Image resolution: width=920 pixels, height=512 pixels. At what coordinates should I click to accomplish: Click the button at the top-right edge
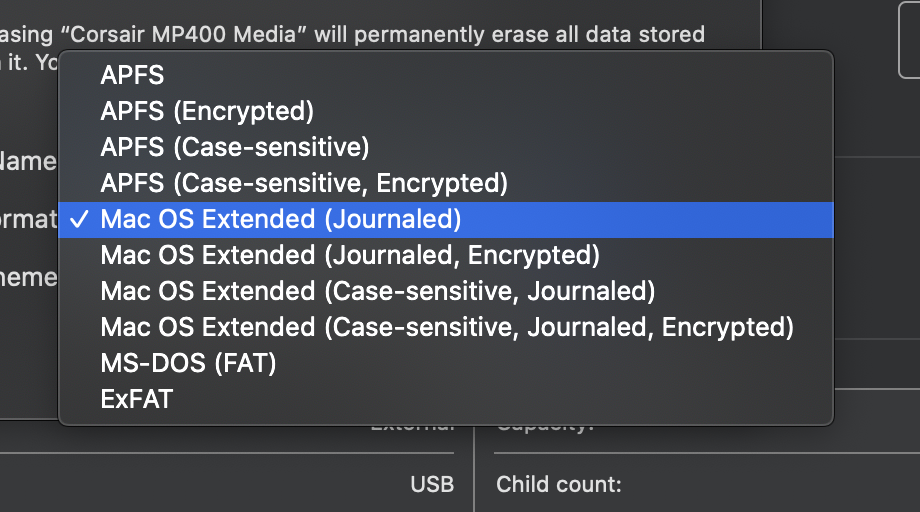point(908,40)
